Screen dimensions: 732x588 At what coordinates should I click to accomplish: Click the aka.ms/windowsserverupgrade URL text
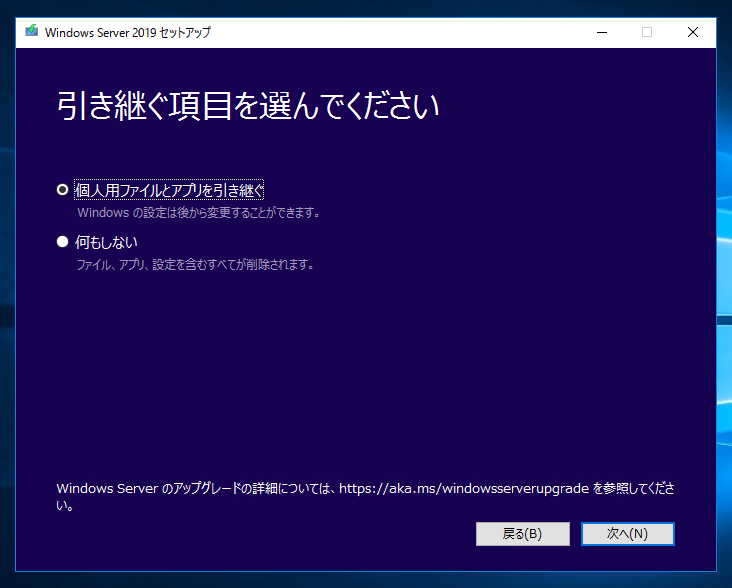point(464,489)
